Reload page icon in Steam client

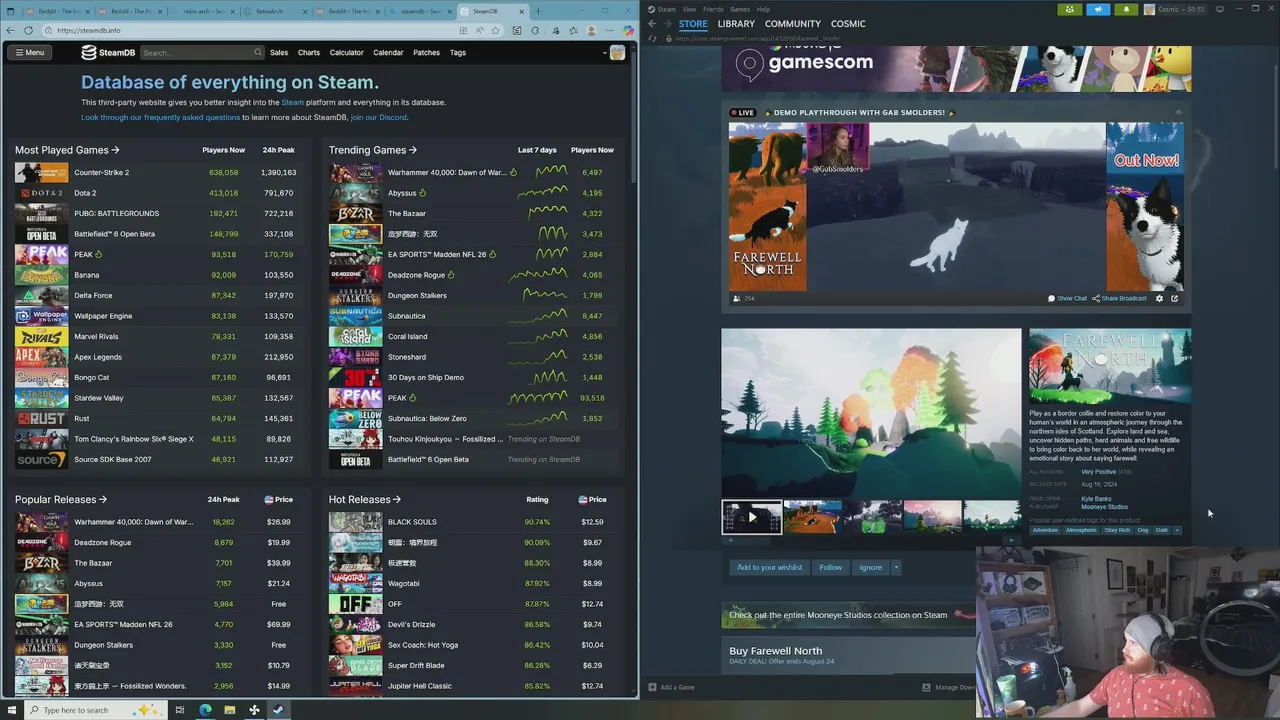coord(652,38)
